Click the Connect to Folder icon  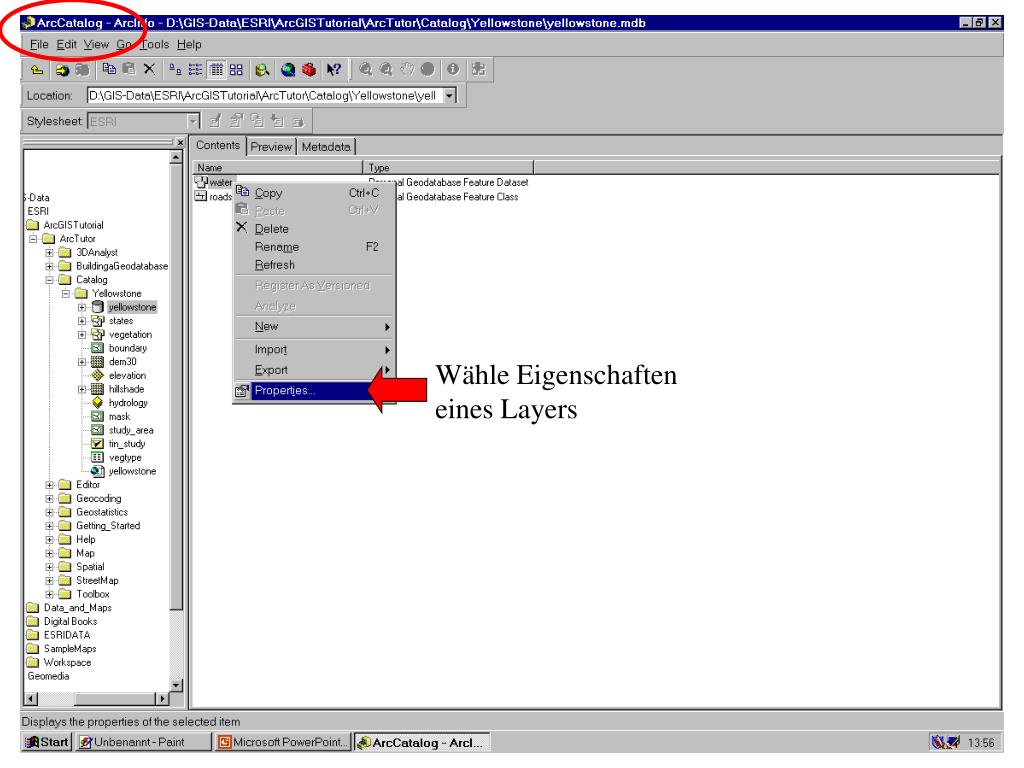[62, 69]
